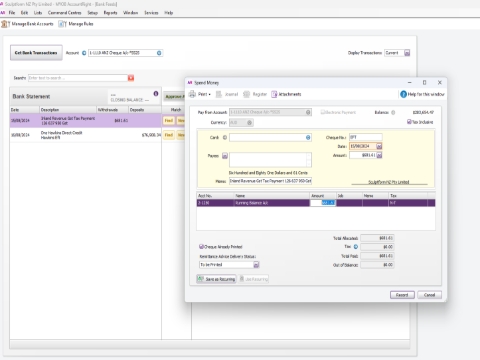Screen dimensions: 480x360
Task: Click the Tax code cell in allocation row
Action: click(408, 203)
